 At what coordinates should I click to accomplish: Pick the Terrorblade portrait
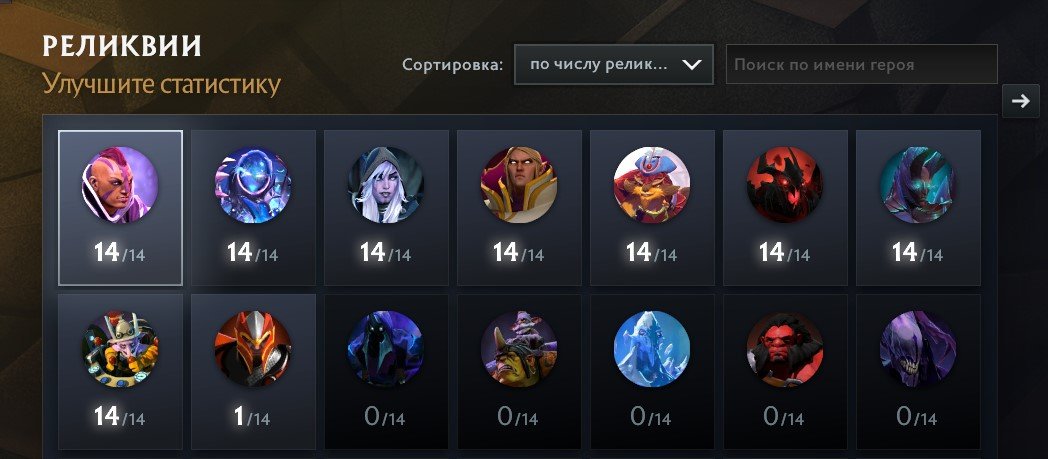pyautogui.click(x=918, y=185)
